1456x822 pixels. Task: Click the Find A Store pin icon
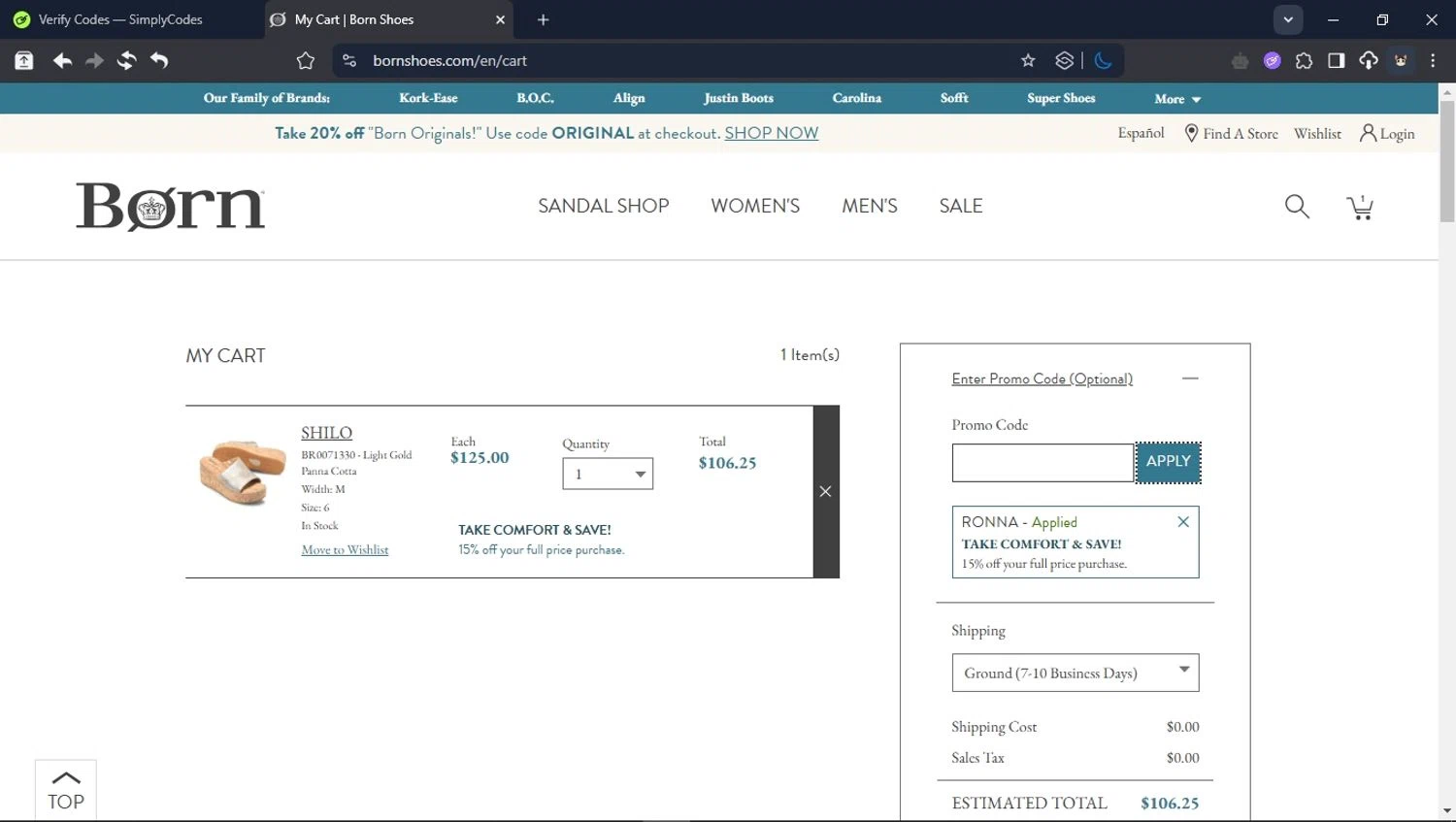tap(1191, 134)
